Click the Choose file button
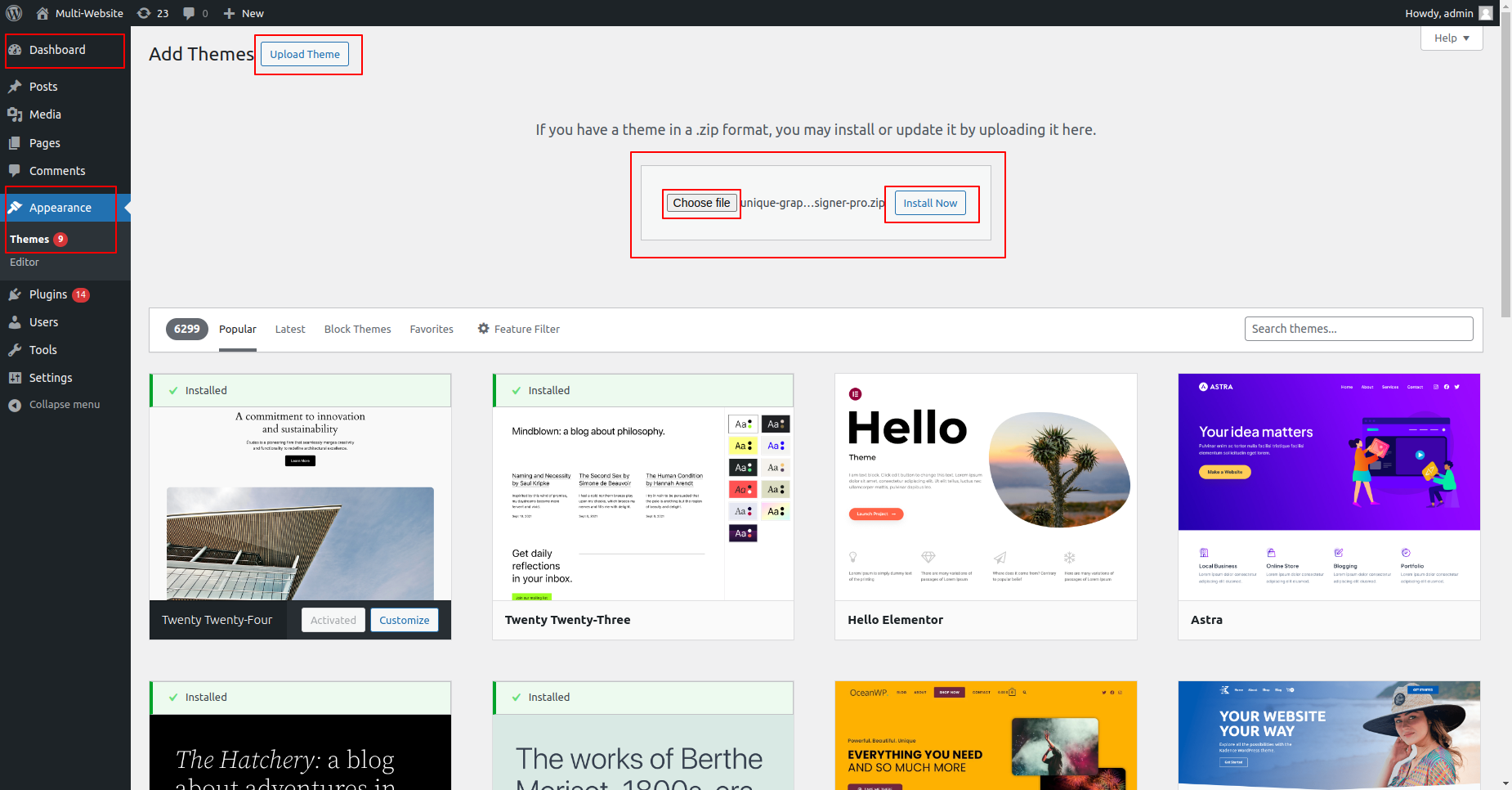Viewport: 1512px width, 790px height. (x=701, y=203)
